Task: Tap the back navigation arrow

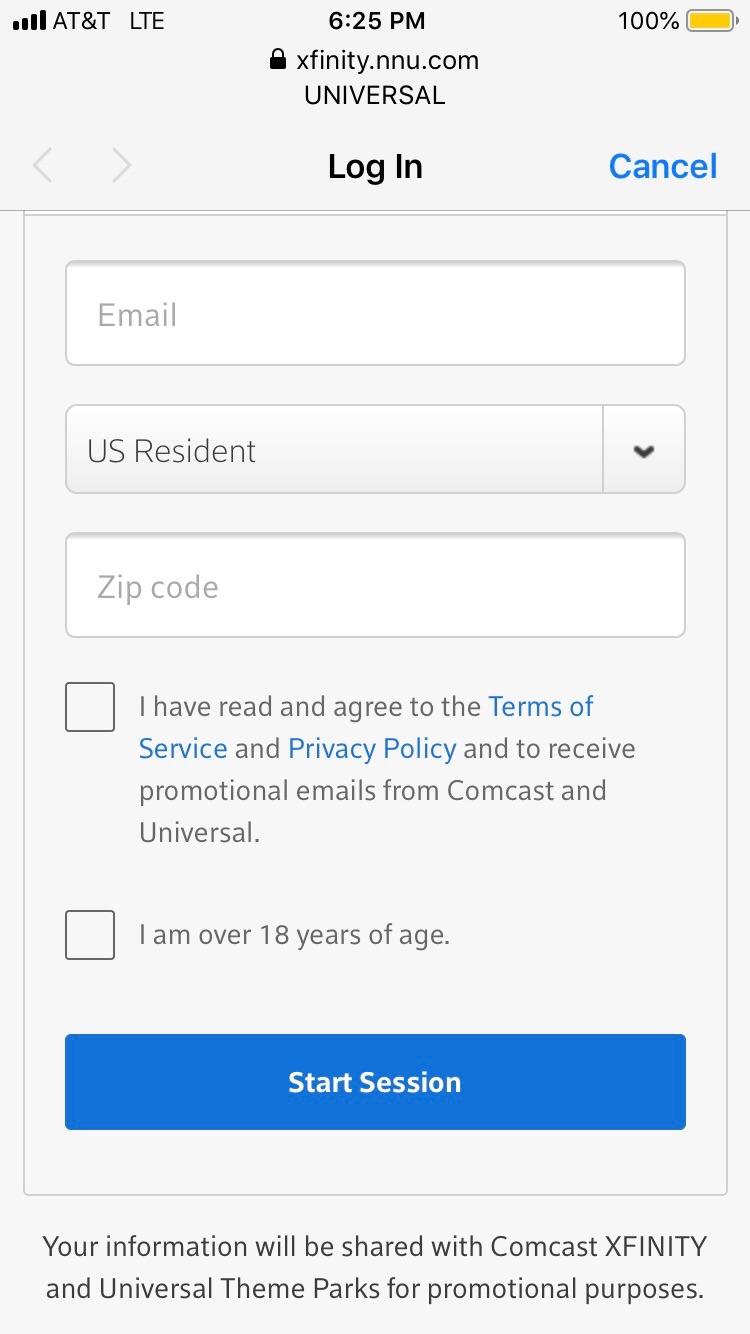Action: [x=42, y=165]
